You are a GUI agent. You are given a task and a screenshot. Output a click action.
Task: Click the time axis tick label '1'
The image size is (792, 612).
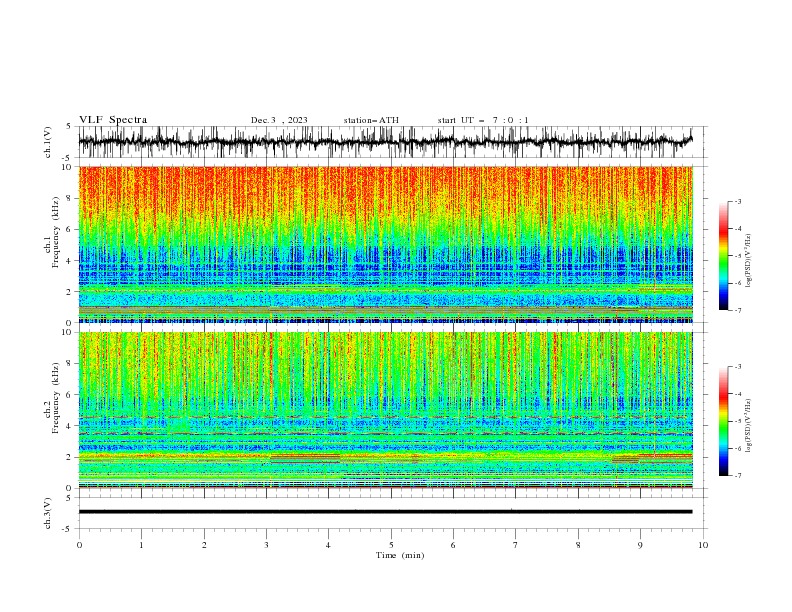click(141, 545)
